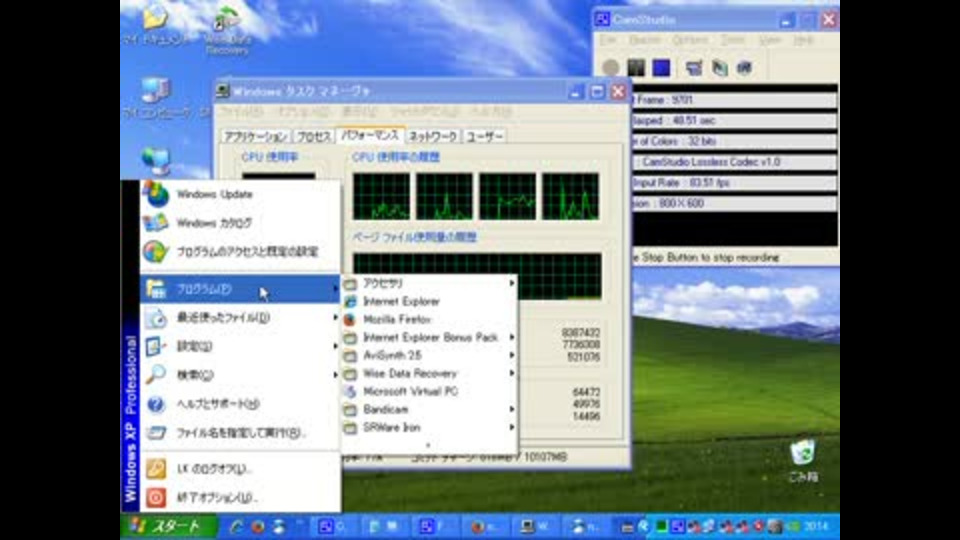Click the gray Record button in CamStudio
Viewport: 960px width, 540px height.
(x=610, y=67)
